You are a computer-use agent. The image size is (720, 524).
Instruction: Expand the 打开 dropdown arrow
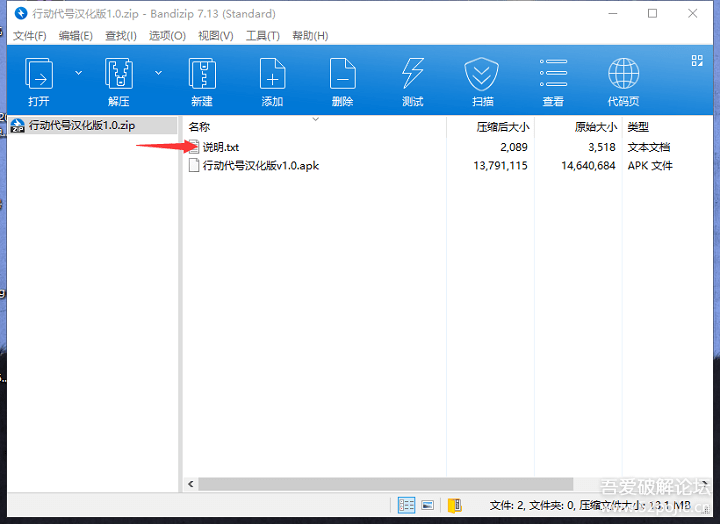coord(79,73)
